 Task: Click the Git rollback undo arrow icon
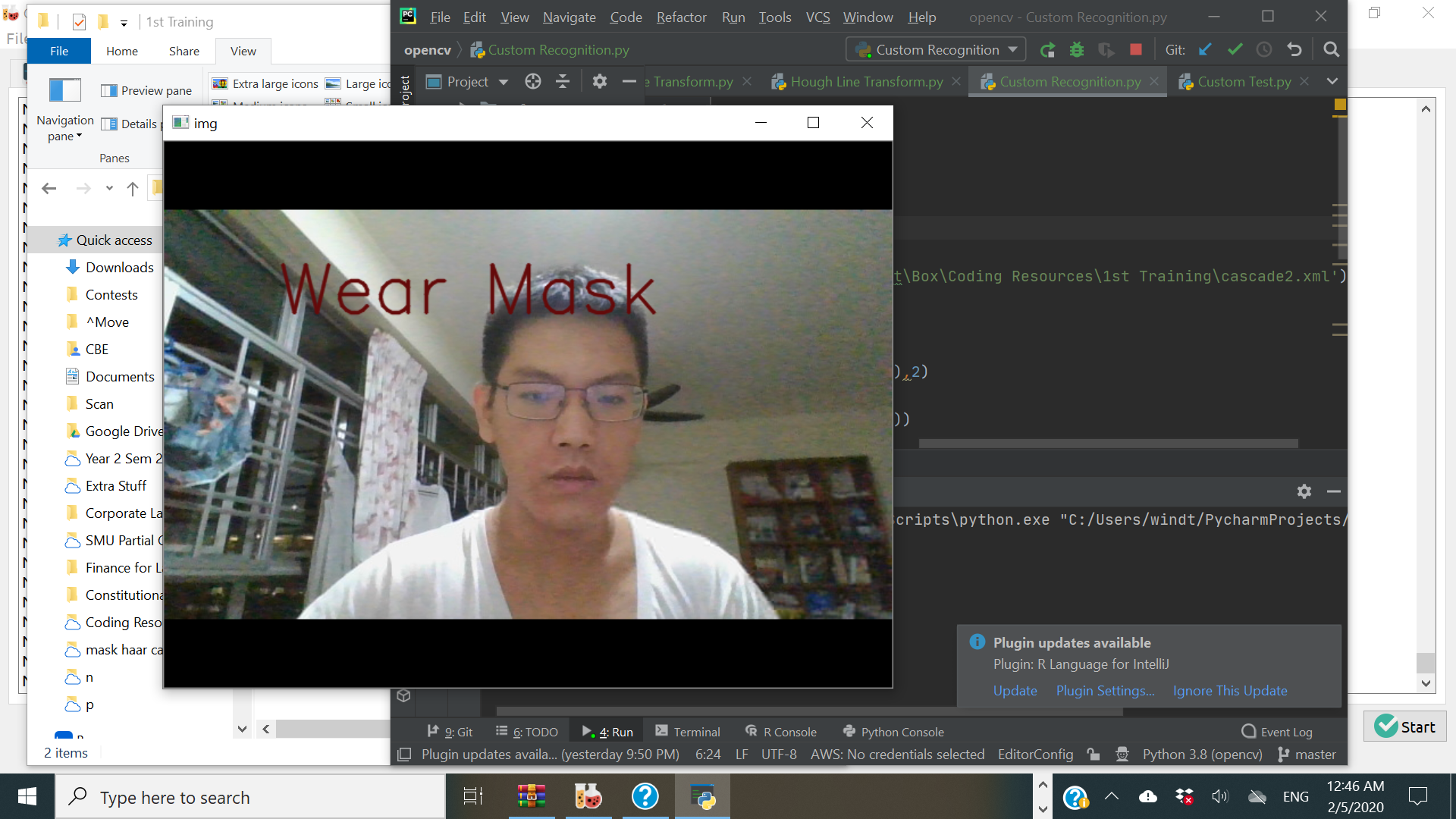1294,50
